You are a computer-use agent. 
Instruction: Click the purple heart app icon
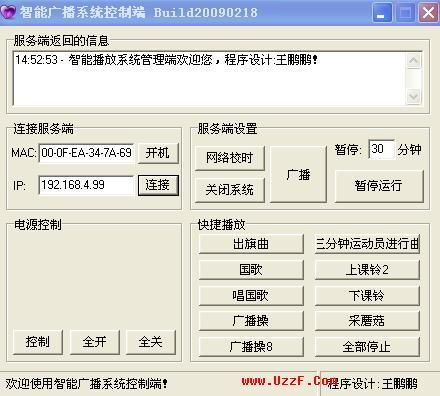pos(8,12)
